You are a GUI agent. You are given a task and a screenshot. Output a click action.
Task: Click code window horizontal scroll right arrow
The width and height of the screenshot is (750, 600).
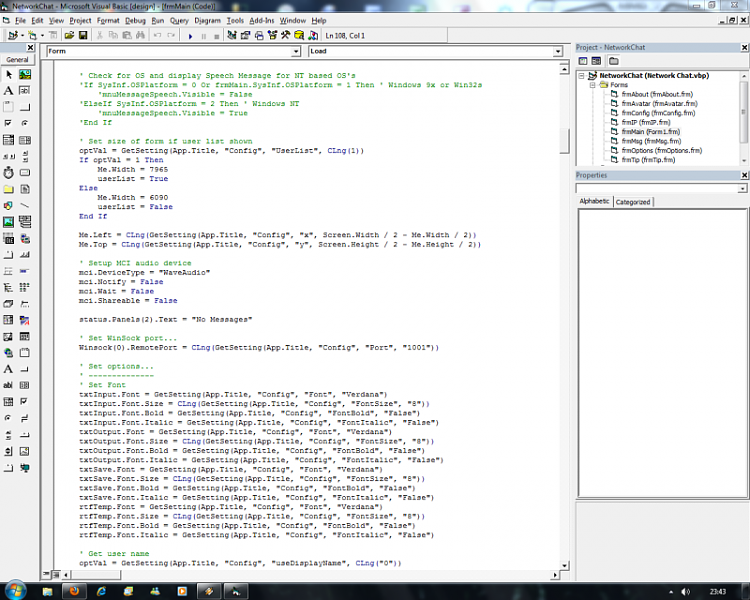point(555,575)
